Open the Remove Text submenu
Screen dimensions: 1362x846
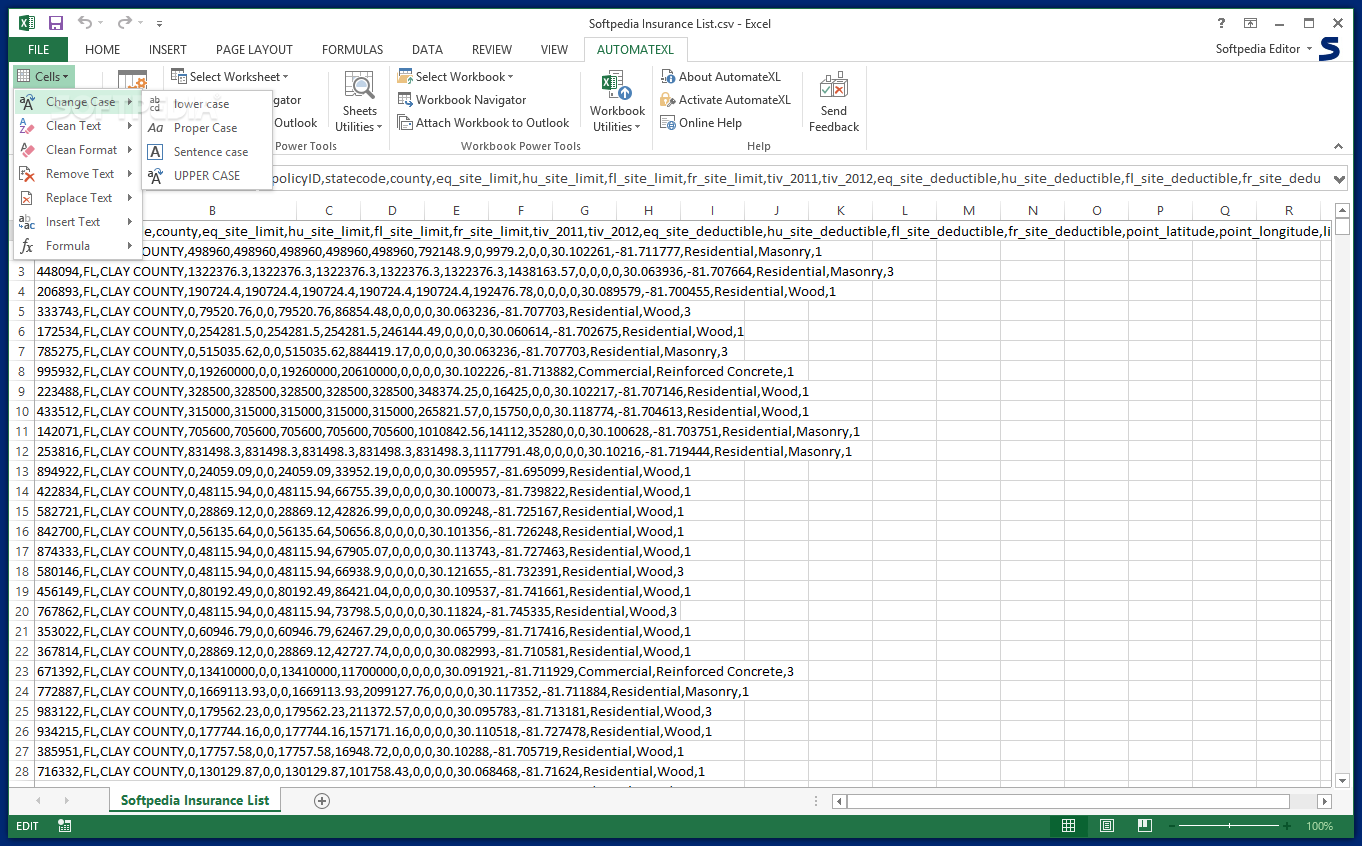click(76, 174)
